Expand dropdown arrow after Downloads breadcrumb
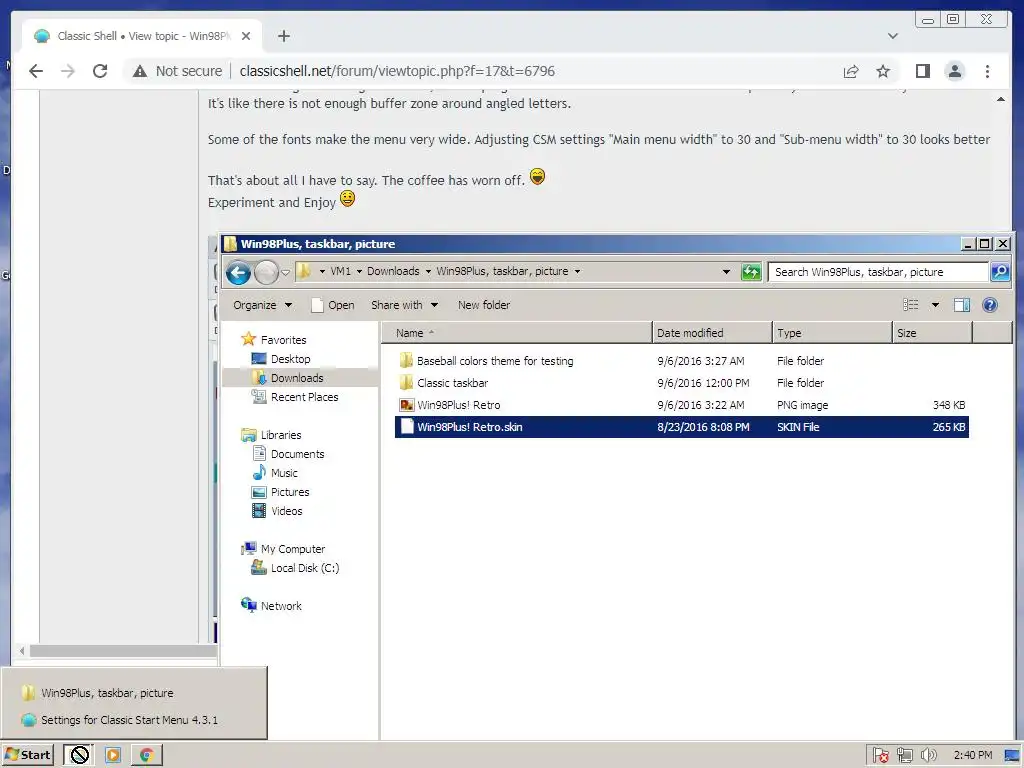Screen dimensions: 1024x768 (x=428, y=272)
